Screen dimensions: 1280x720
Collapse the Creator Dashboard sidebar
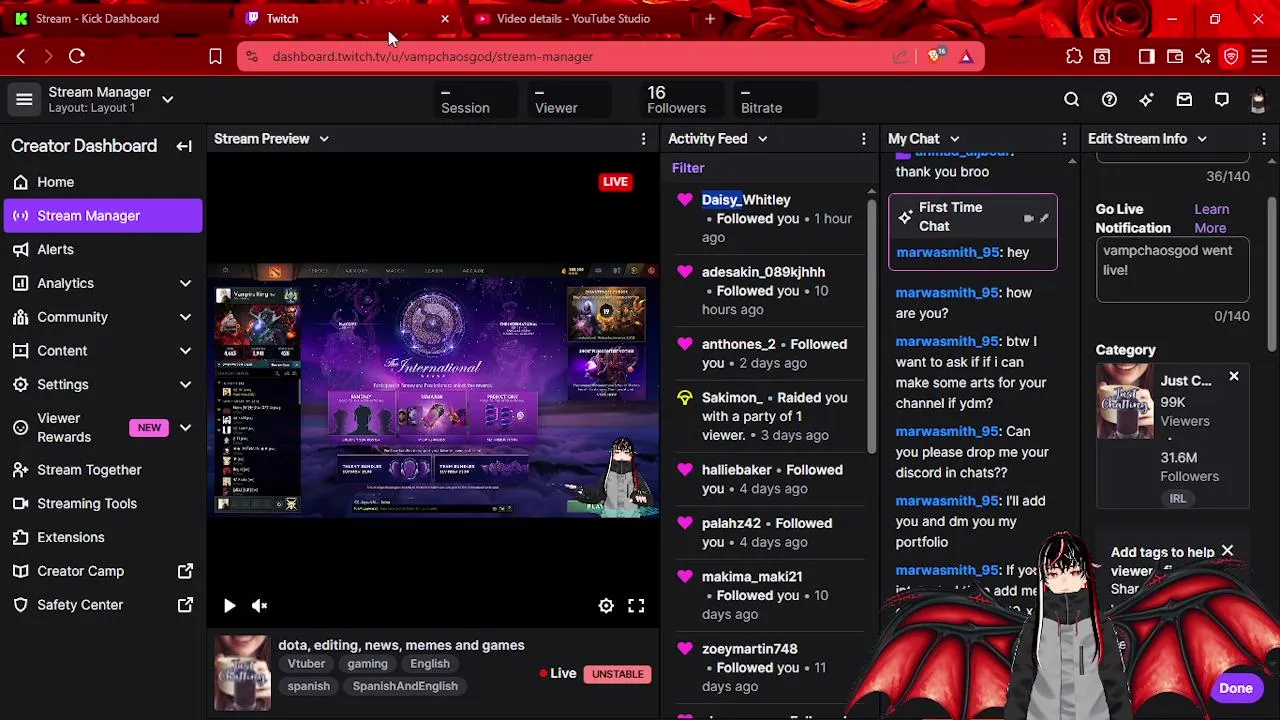click(184, 146)
